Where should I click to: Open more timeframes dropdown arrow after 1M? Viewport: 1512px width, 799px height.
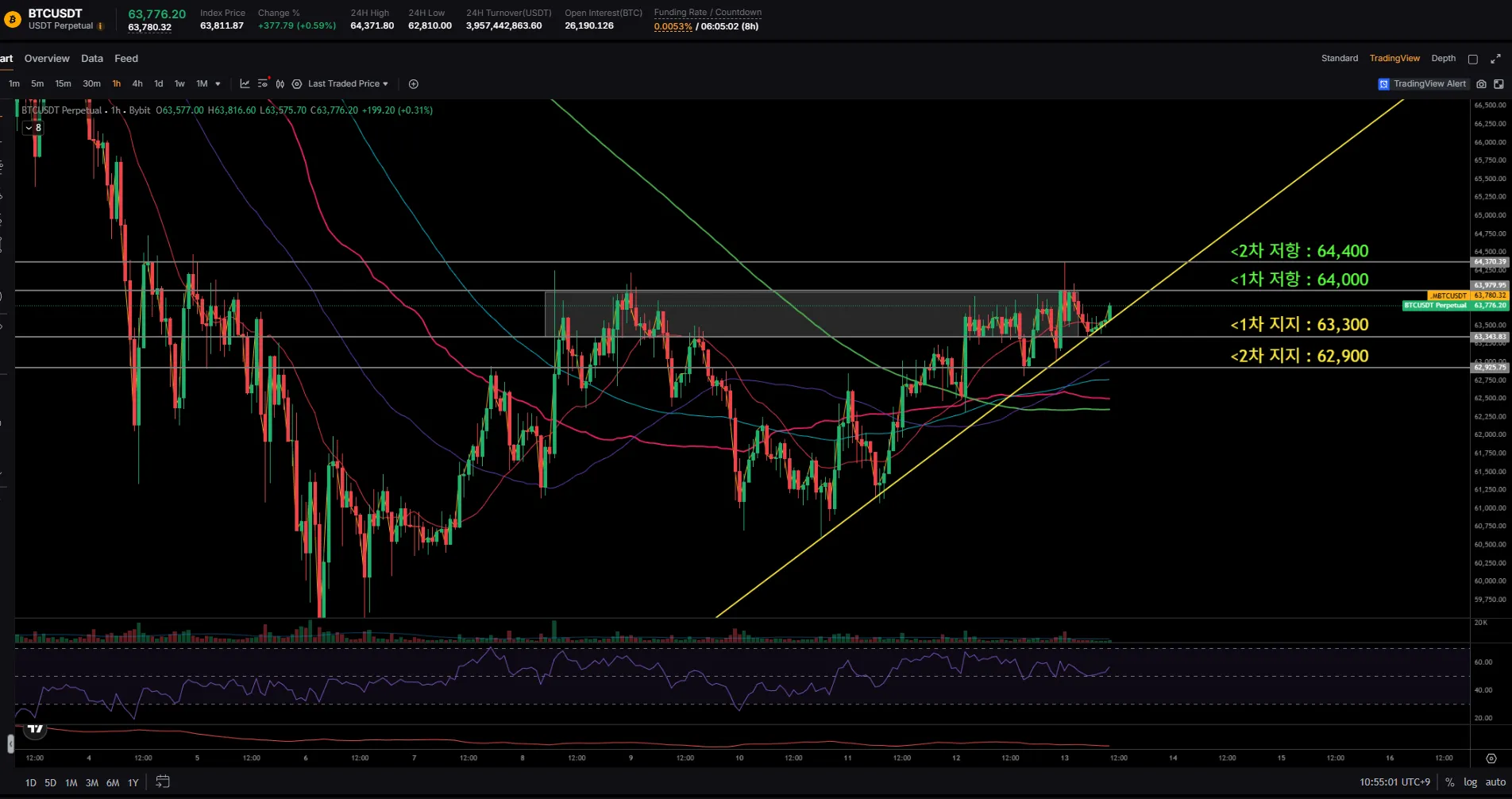click(218, 83)
